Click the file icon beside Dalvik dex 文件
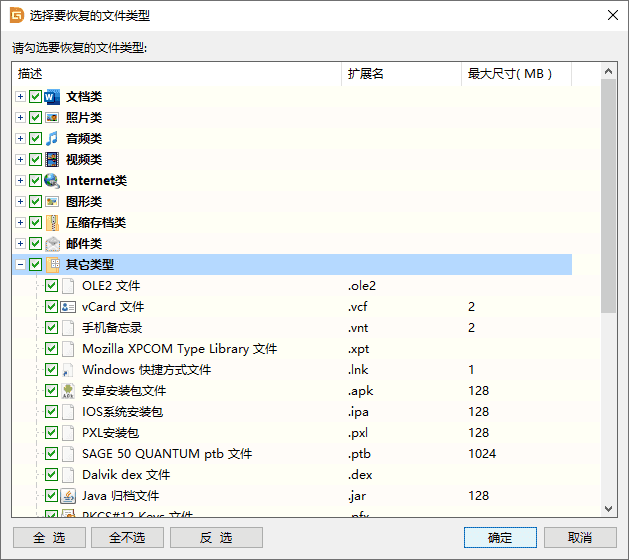629x560 pixels. (x=68, y=475)
